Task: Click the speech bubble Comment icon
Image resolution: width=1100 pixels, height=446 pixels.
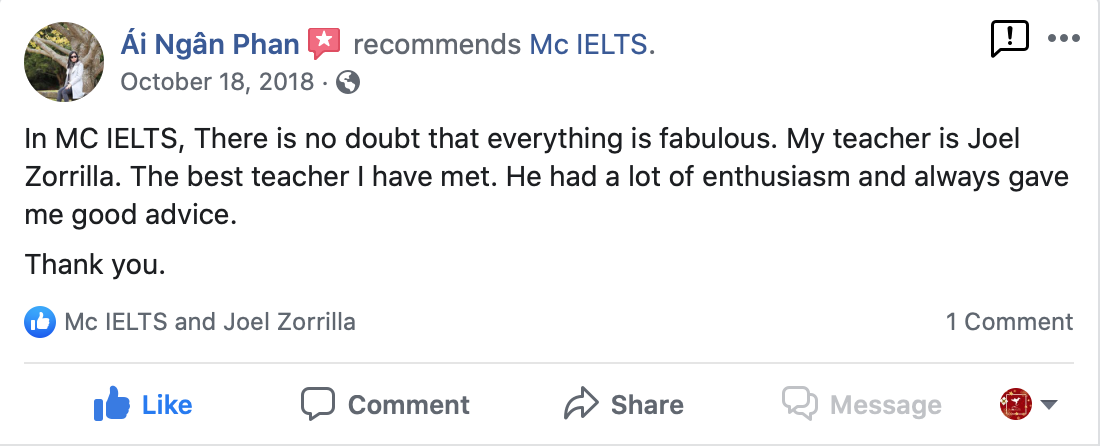Action: (317, 404)
